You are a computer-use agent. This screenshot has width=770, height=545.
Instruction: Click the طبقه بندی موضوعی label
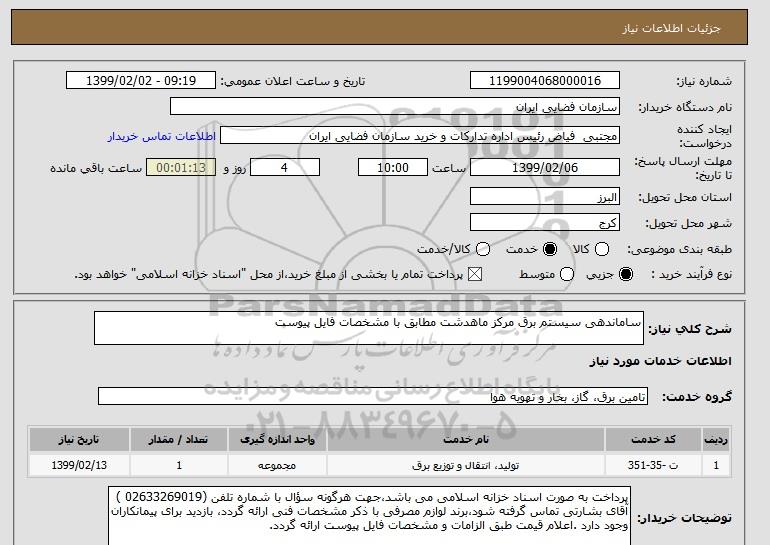pos(679,249)
